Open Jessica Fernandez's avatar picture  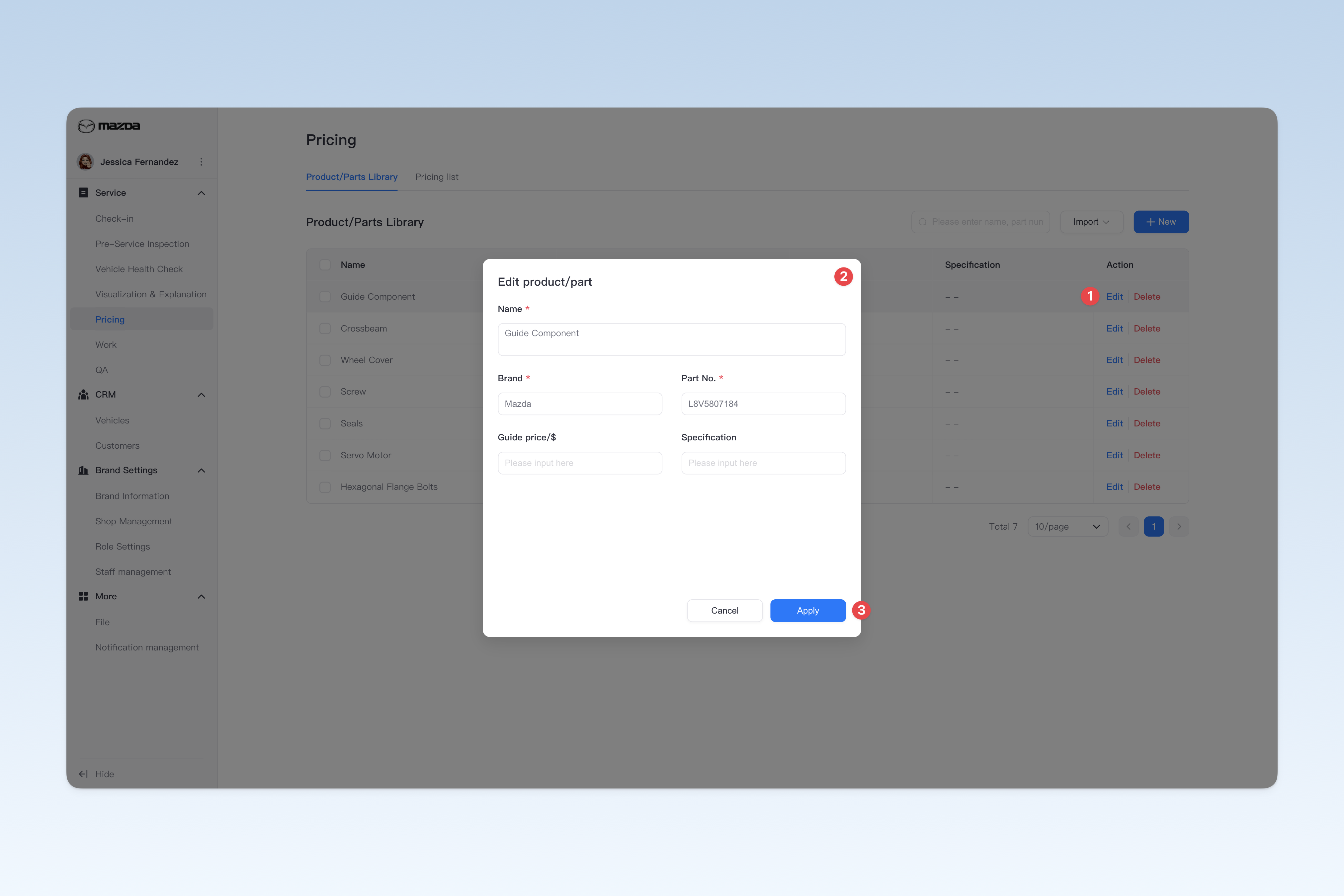[x=86, y=162]
